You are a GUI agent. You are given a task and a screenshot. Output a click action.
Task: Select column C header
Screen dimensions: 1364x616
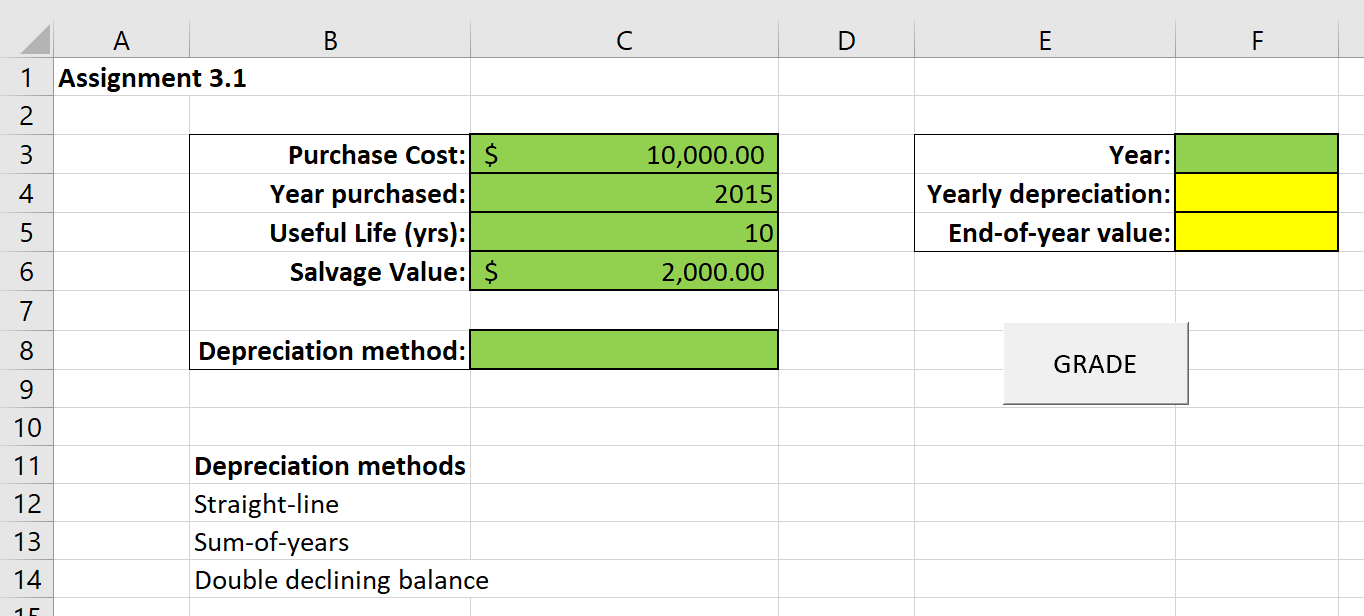[x=624, y=40]
